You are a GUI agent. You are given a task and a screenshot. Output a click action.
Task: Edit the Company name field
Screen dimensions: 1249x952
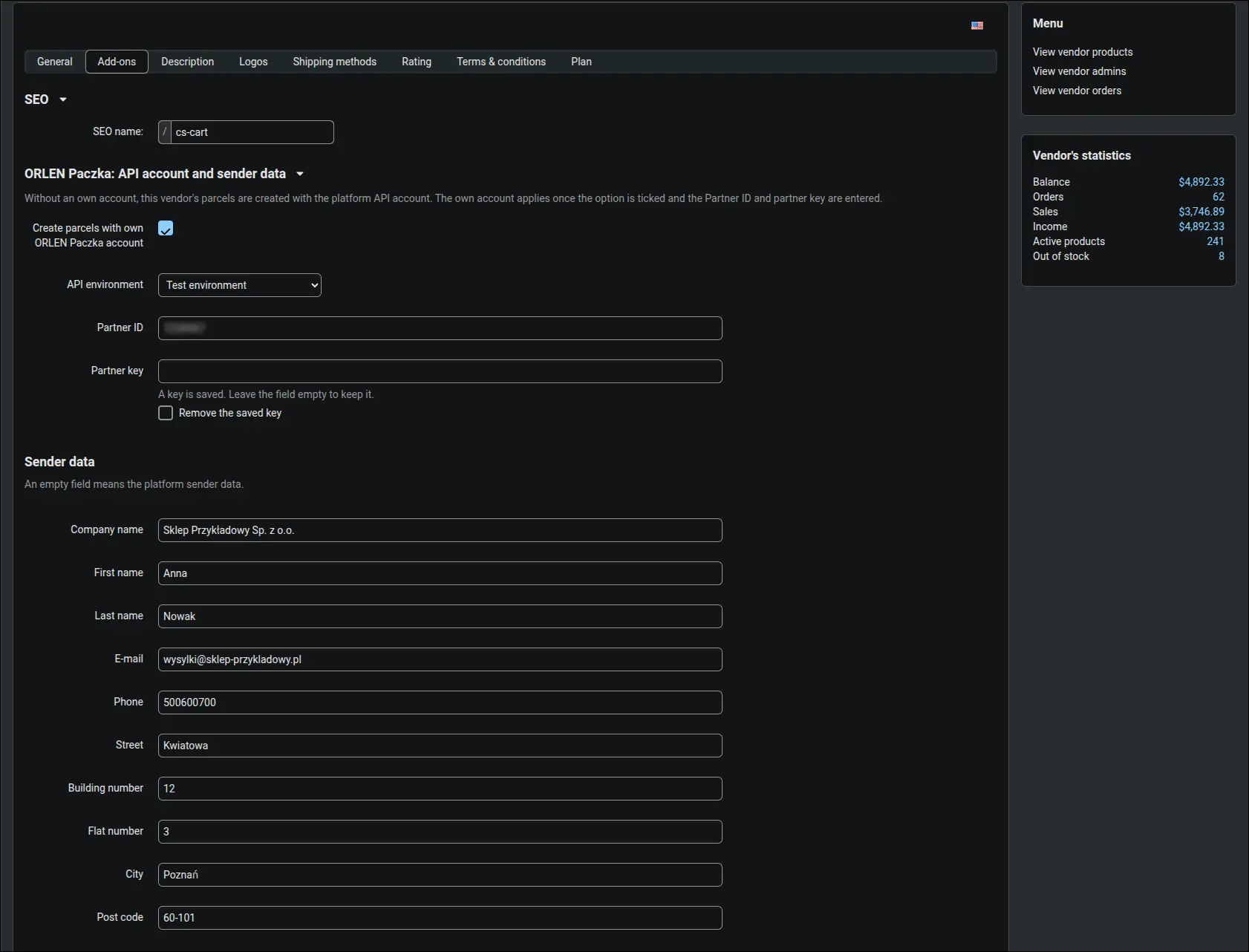point(440,530)
